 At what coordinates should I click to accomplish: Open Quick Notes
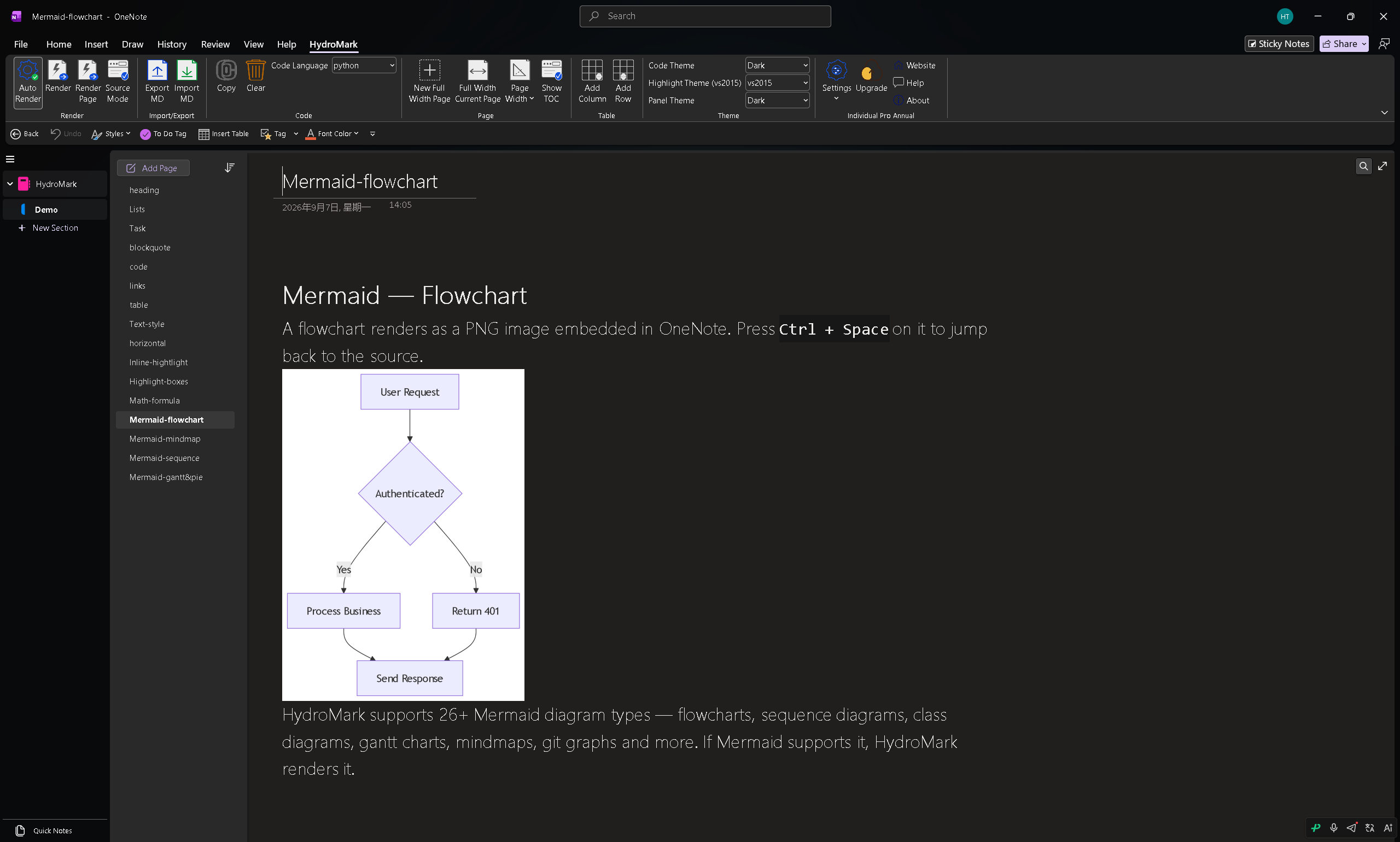point(45,831)
